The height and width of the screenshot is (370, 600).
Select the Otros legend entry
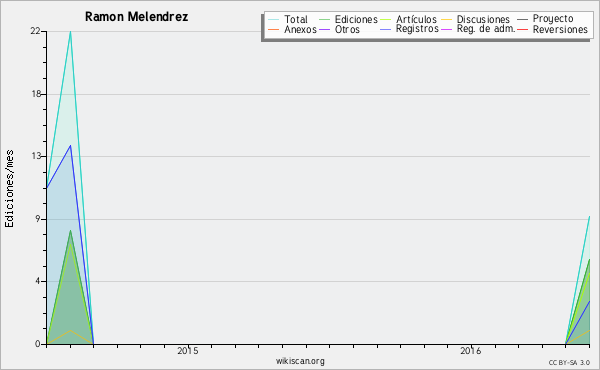coord(347,29)
